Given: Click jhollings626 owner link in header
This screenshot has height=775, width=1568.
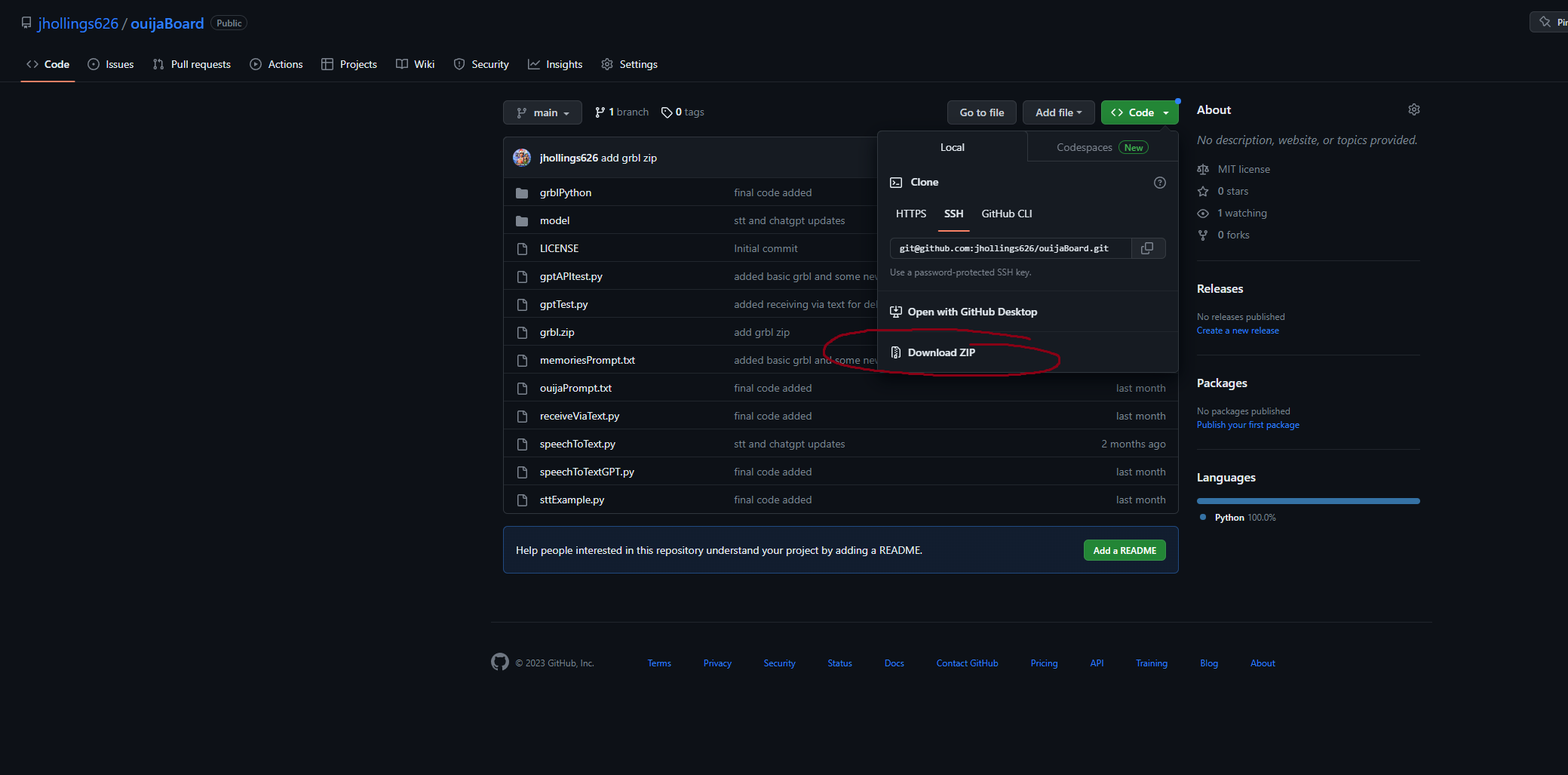Looking at the screenshot, I should 78,23.
